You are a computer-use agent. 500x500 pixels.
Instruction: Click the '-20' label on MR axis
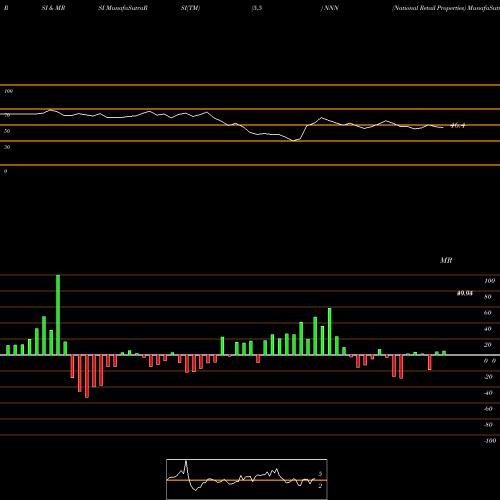[x=488, y=377]
